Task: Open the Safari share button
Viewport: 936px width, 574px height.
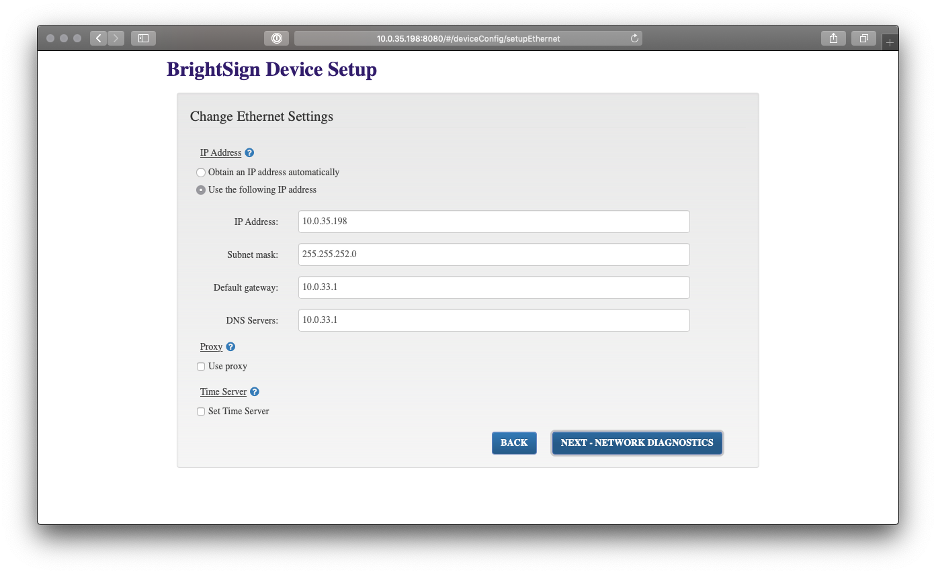Action: [833, 38]
